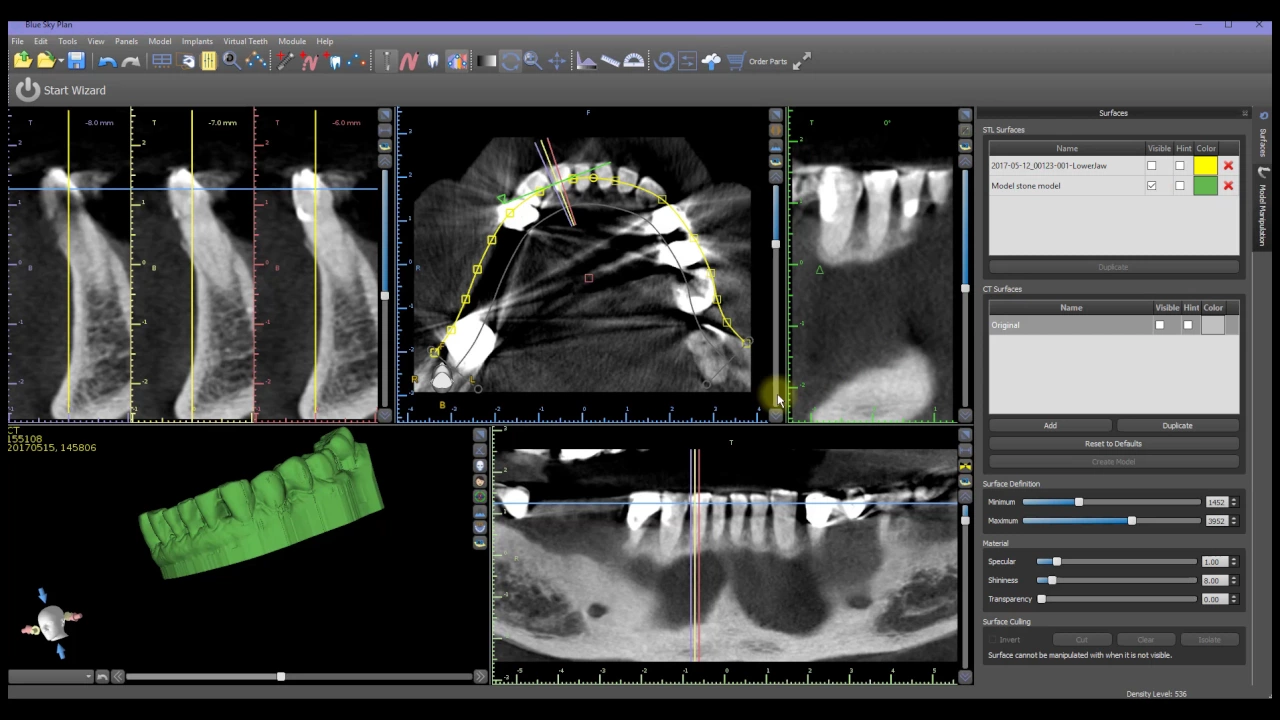
Task: Delete the LowerJaw surface with red X
Action: [1228, 166]
